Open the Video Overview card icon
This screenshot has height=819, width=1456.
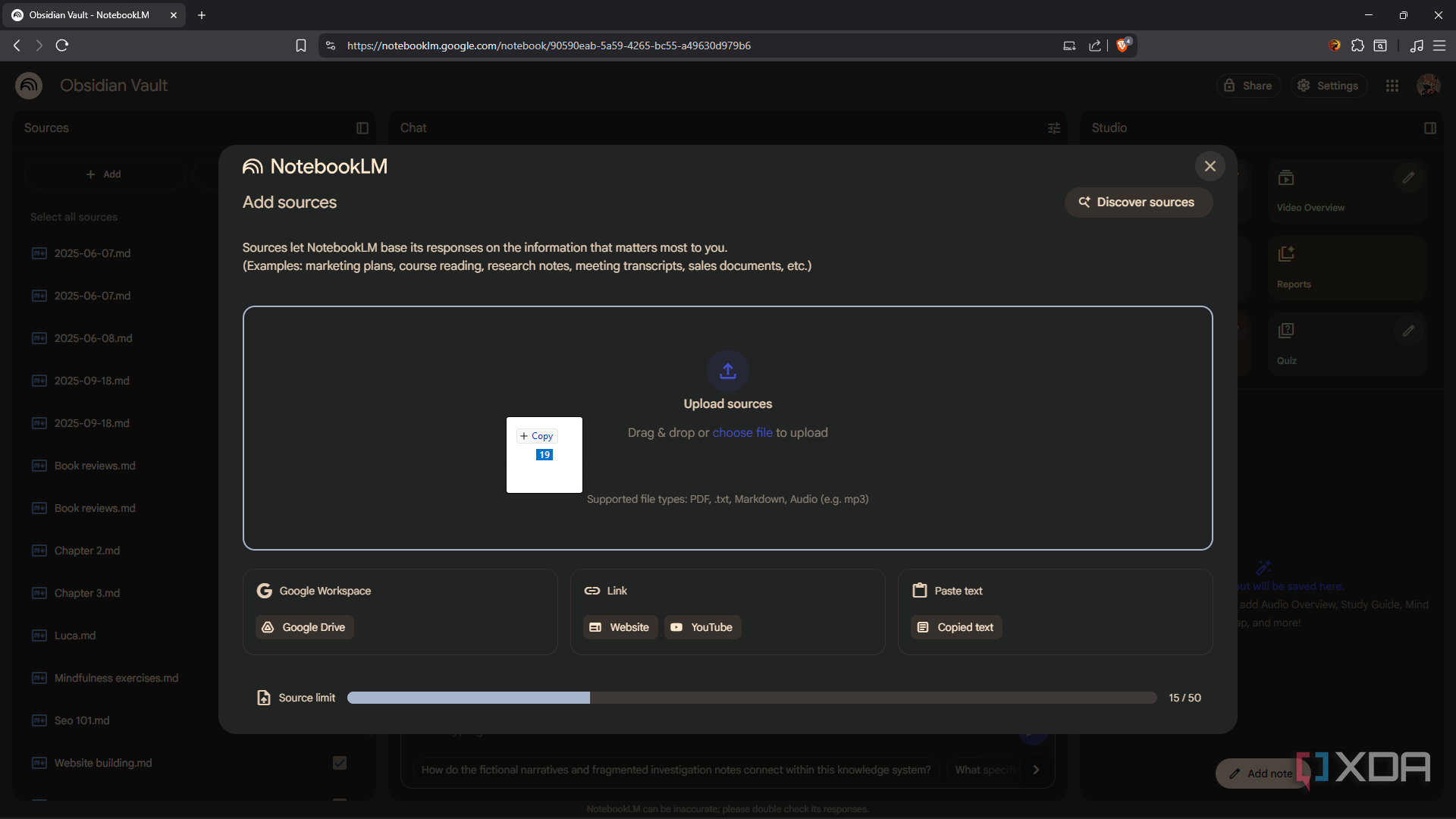point(1286,178)
